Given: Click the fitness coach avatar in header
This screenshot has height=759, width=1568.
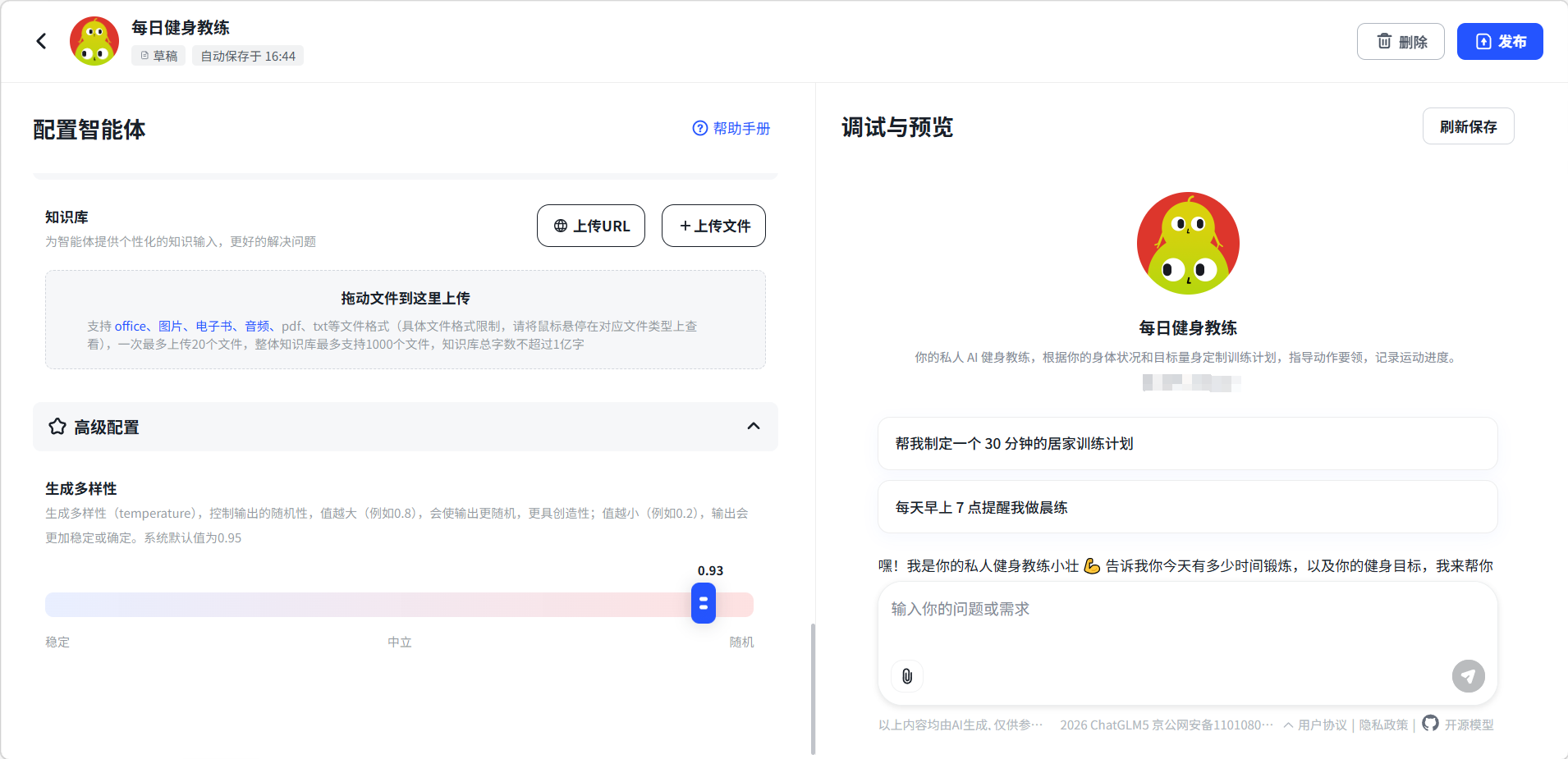Looking at the screenshot, I should click(x=94, y=41).
